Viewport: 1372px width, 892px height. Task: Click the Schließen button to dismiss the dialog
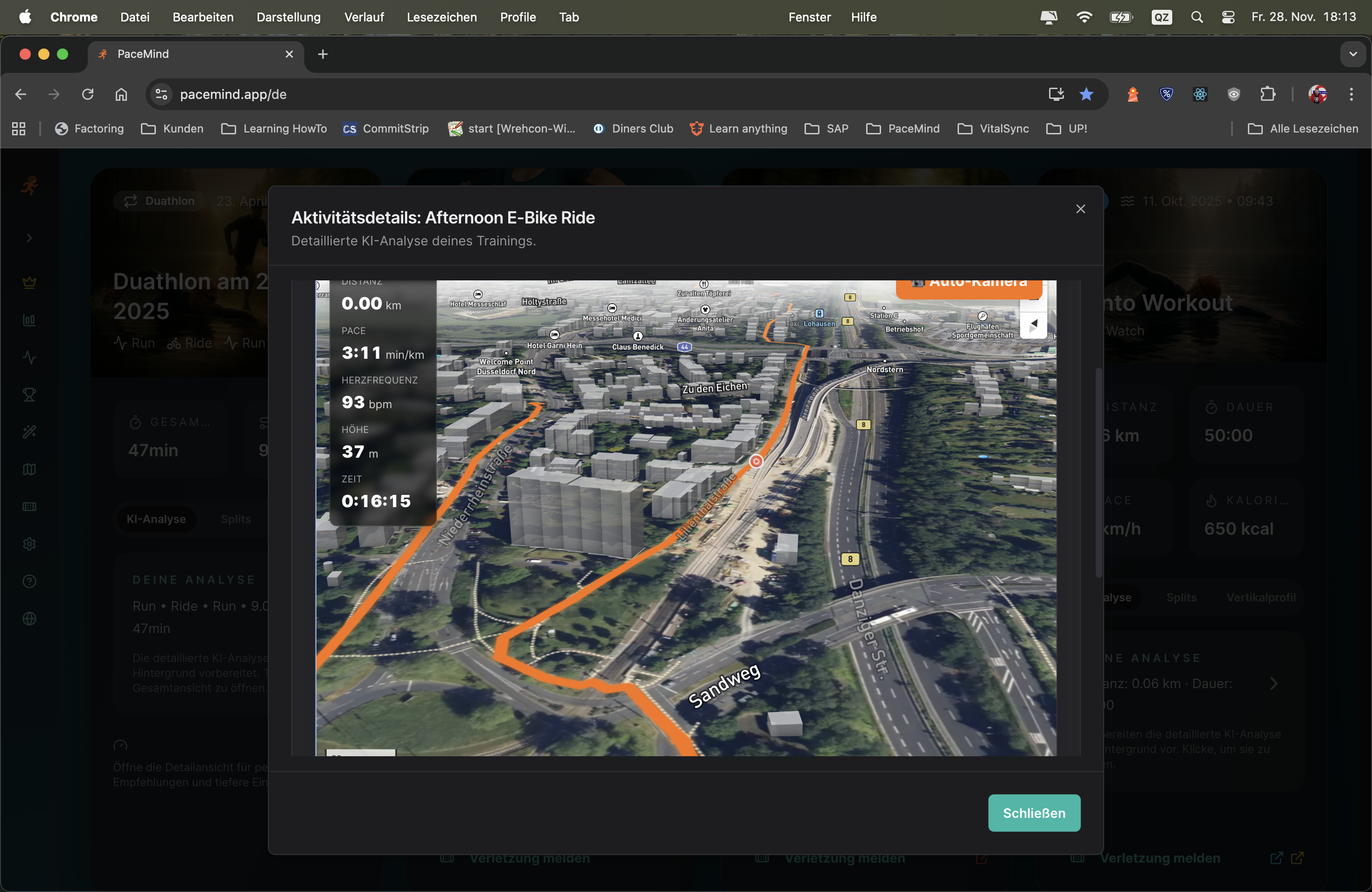(1034, 813)
